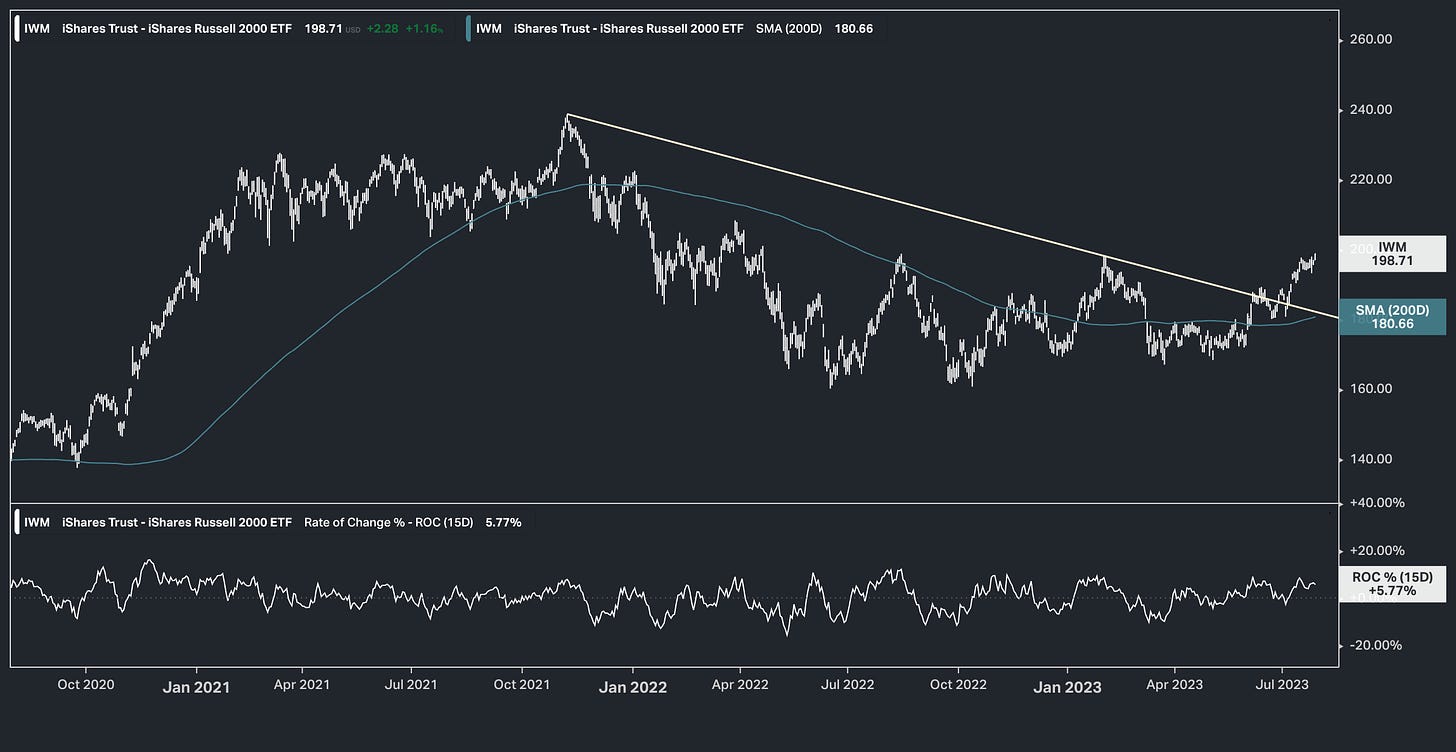Click the white color marker of the ROC (15D) legend

click(x=17, y=523)
